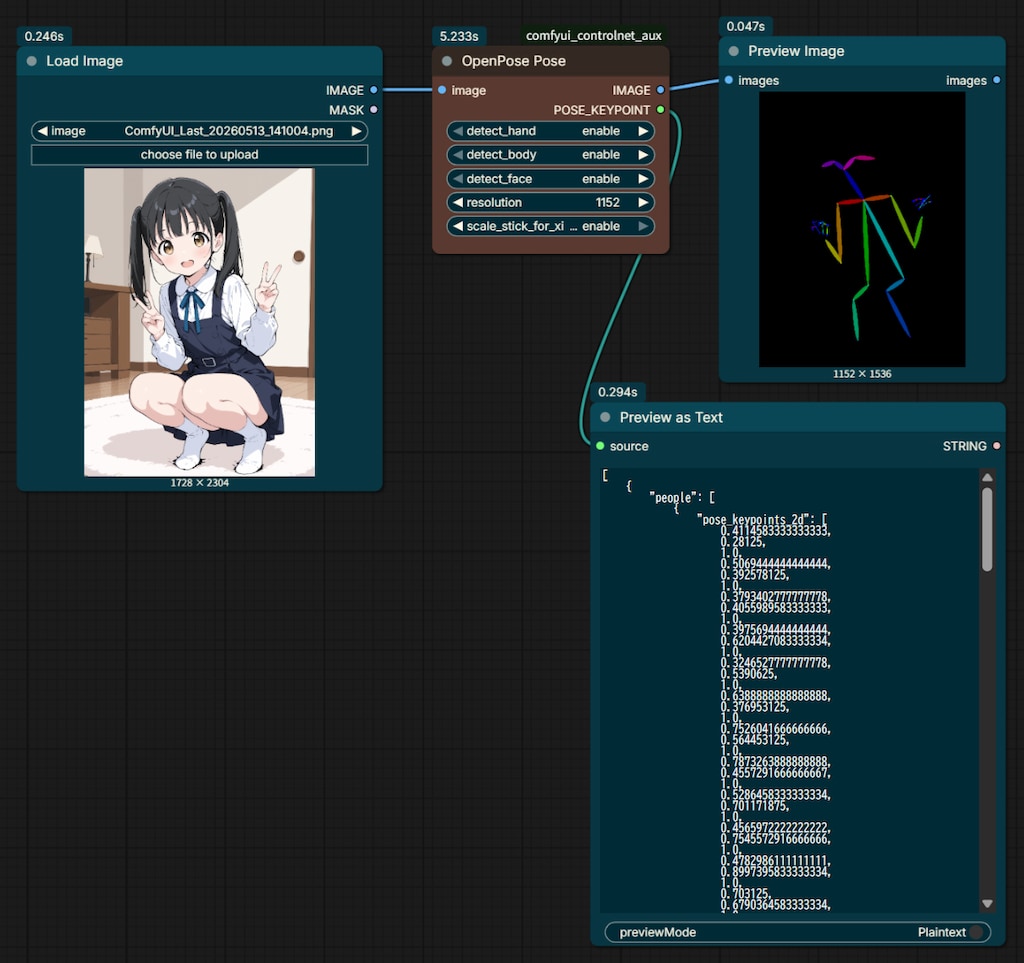Click the Load Image IMAGE output socket
The height and width of the screenshot is (963, 1024).
374,90
